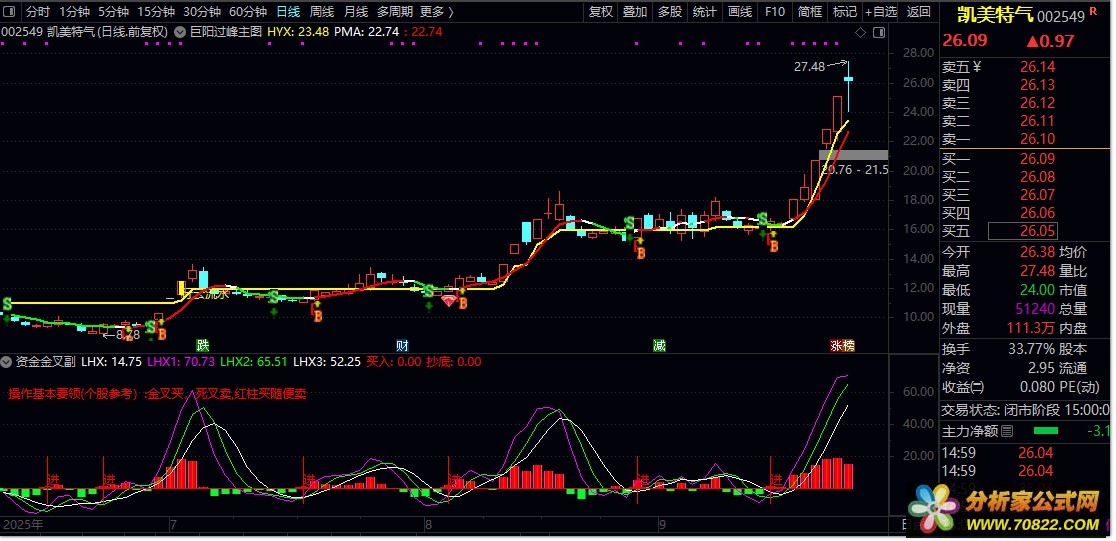
Task: Expand the indicator dropdown before 巨阳过峰主图
Action: (181, 31)
